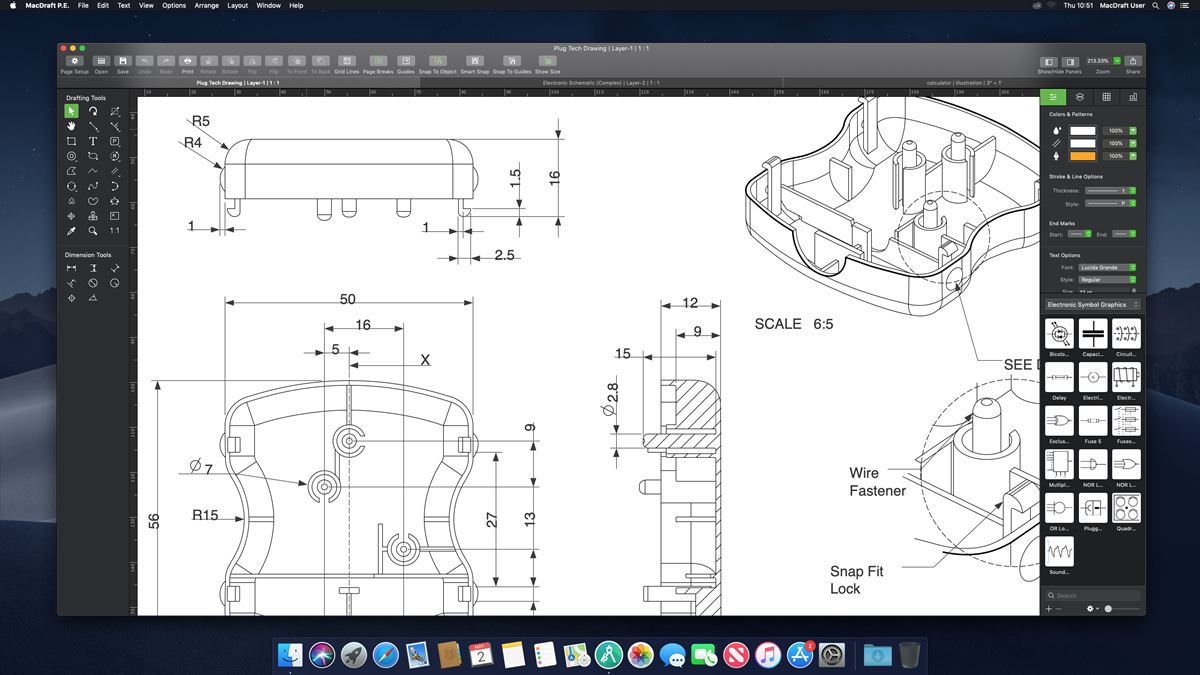Select the angle dimension tool
Screen dimensions: 1200x675
(x=93, y=298)
